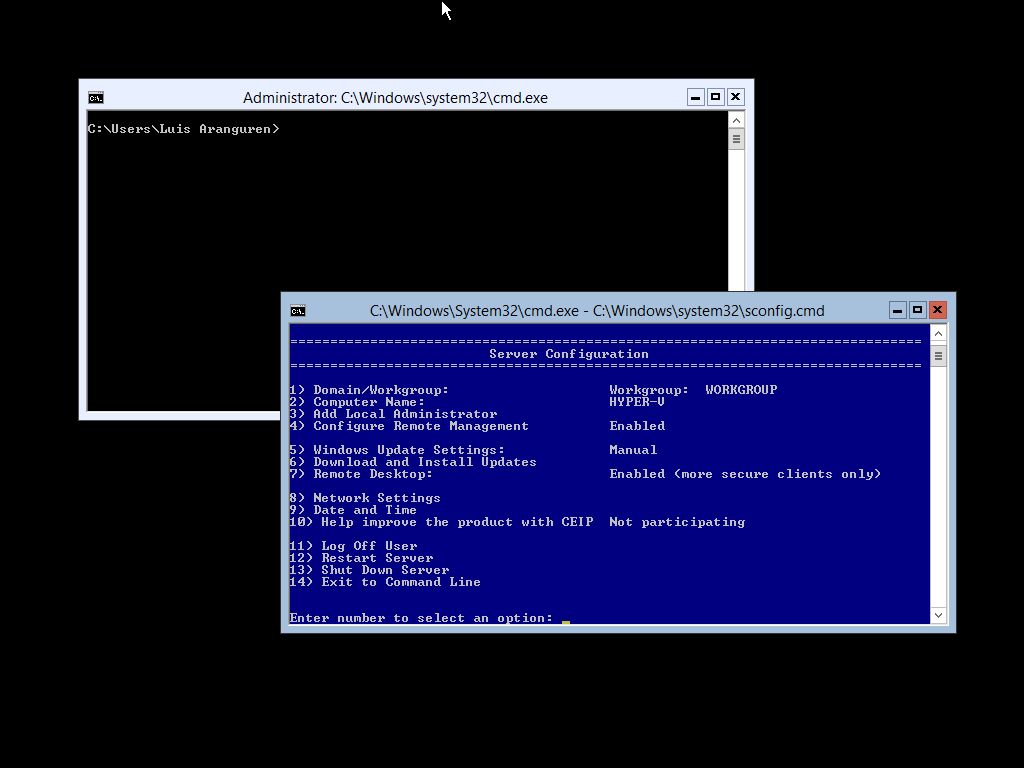Click scroll-up arrow in sconfig window

click(938, 333)
